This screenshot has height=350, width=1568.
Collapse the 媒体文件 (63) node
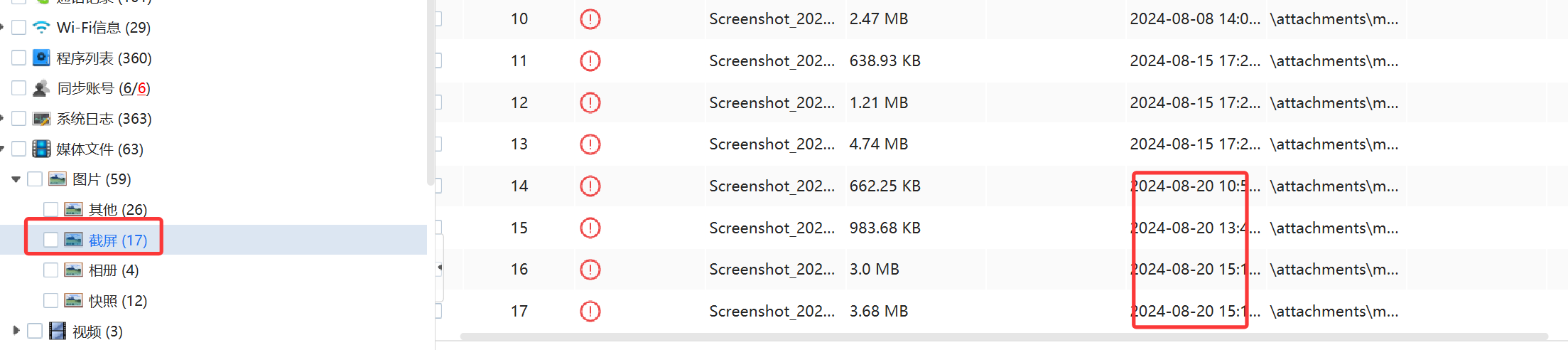click(2, 149)
